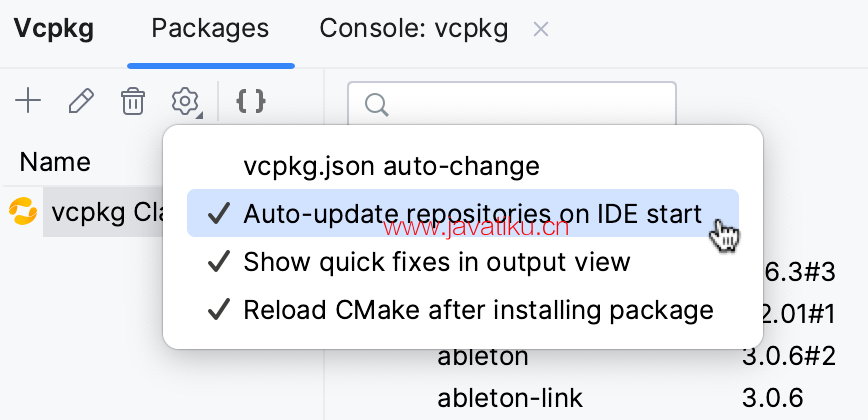Select the Vcpkg tool window title
Image resolution: width=868 pixels, height=420 pixels.
point(54,29)
